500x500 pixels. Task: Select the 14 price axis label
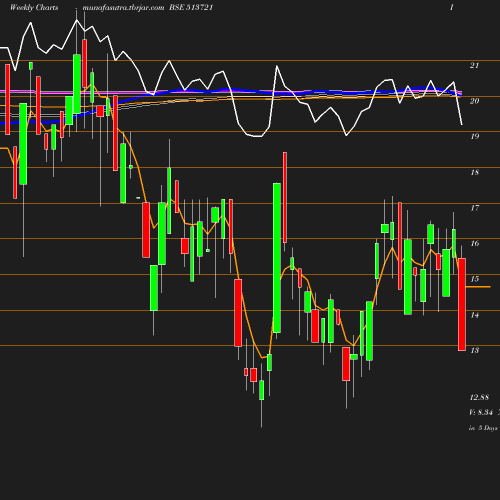475,315
